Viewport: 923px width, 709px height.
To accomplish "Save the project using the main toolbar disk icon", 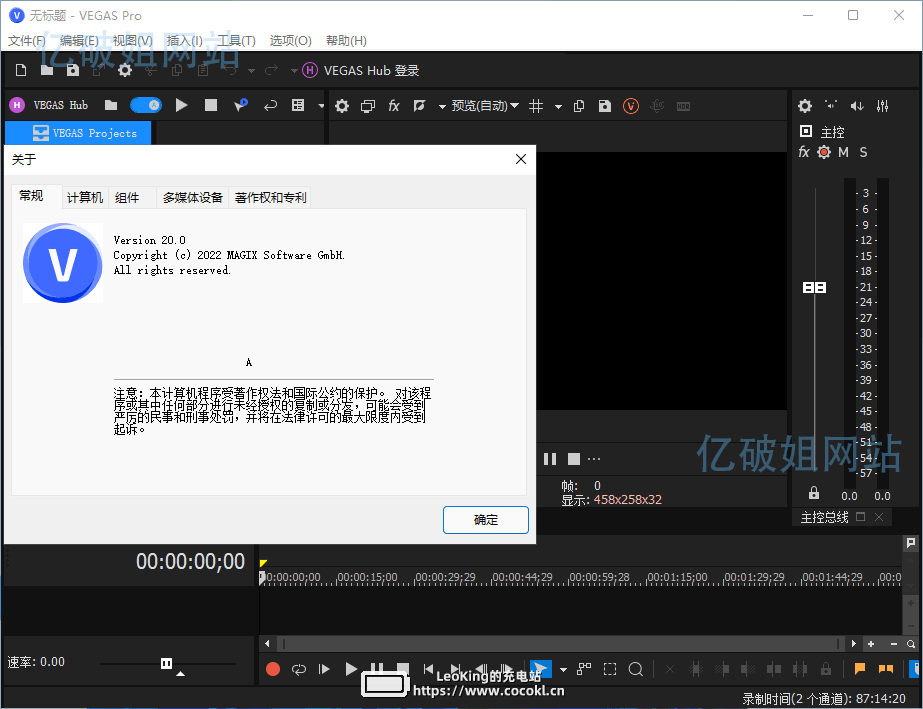I will coord(73,70).
